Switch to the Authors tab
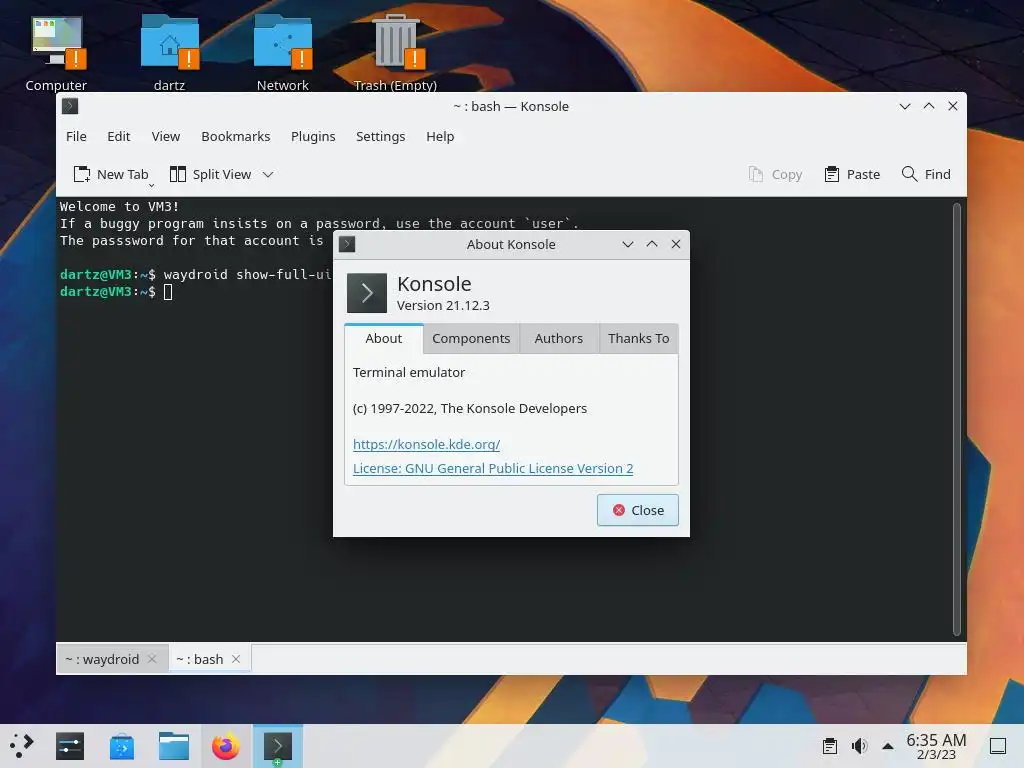Viewport: 1024px width, 768px height. 559,338
